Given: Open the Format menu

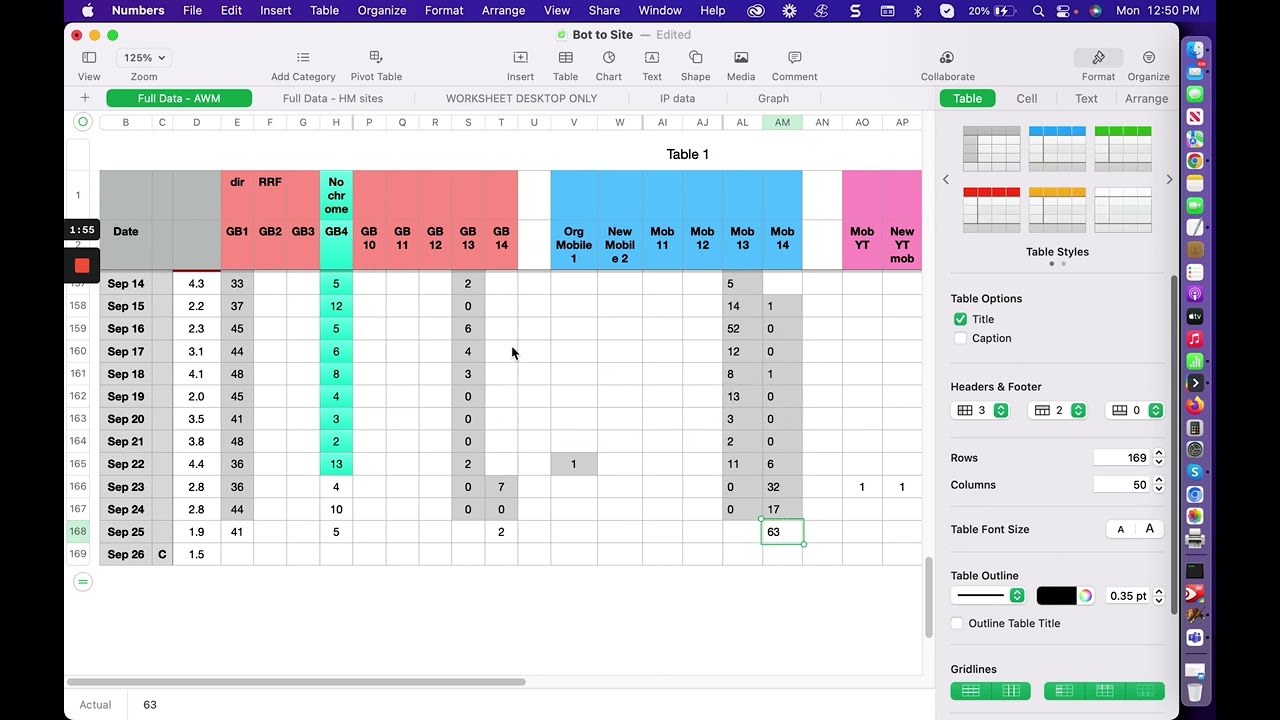Looking at the screenshot, I should click(444, 11).
